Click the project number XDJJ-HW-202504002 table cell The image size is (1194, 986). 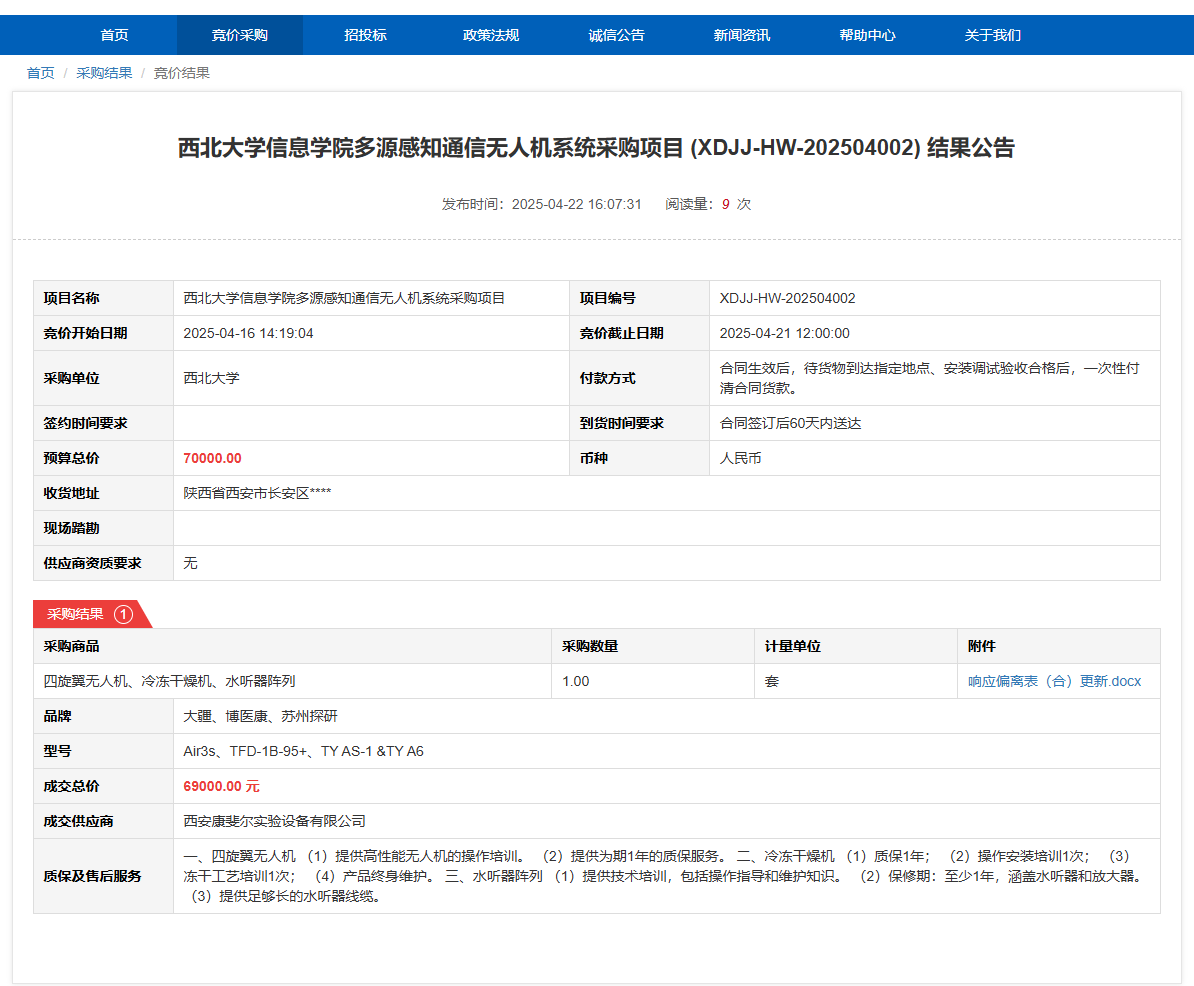(x=787, y=298)
